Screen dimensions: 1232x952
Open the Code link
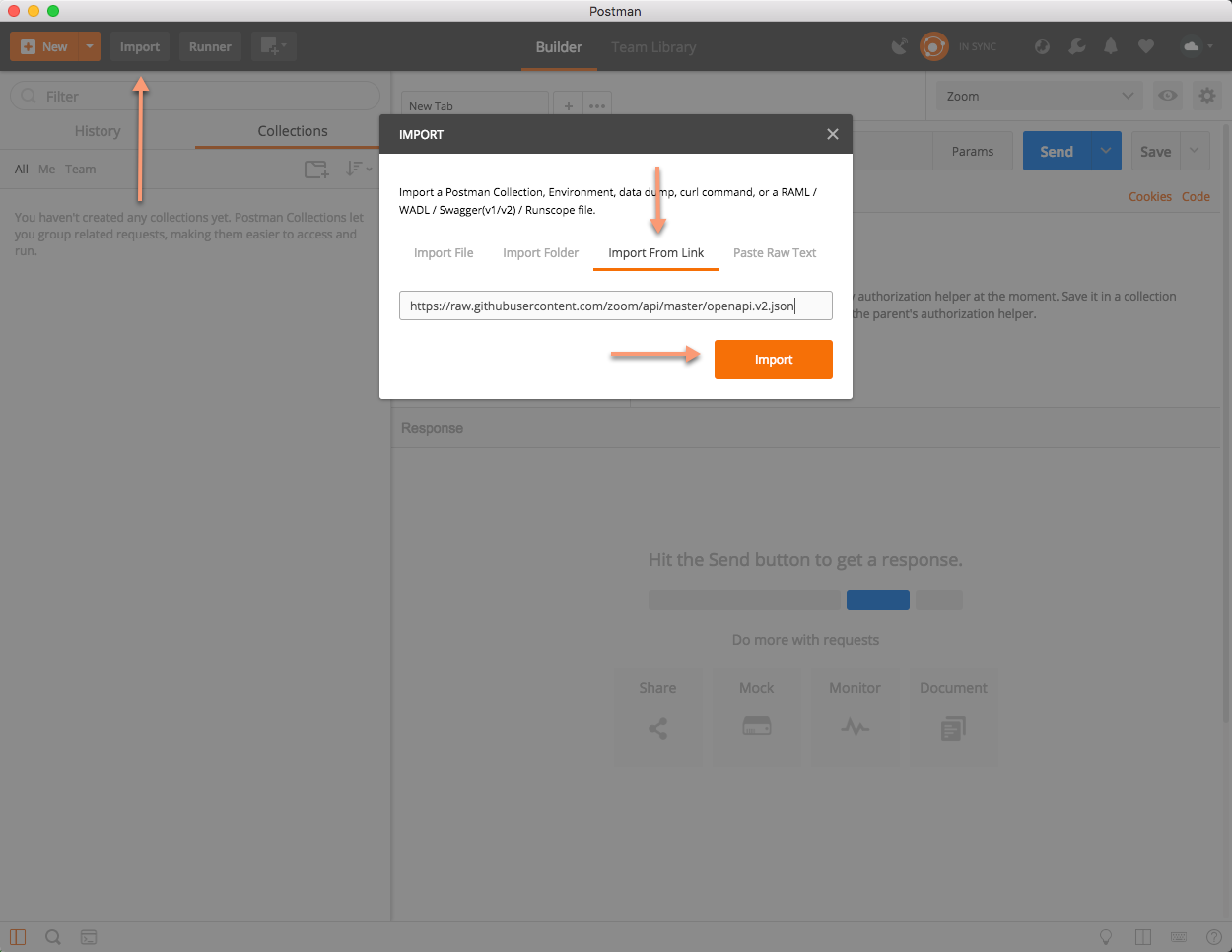[x=1196, y=197]
